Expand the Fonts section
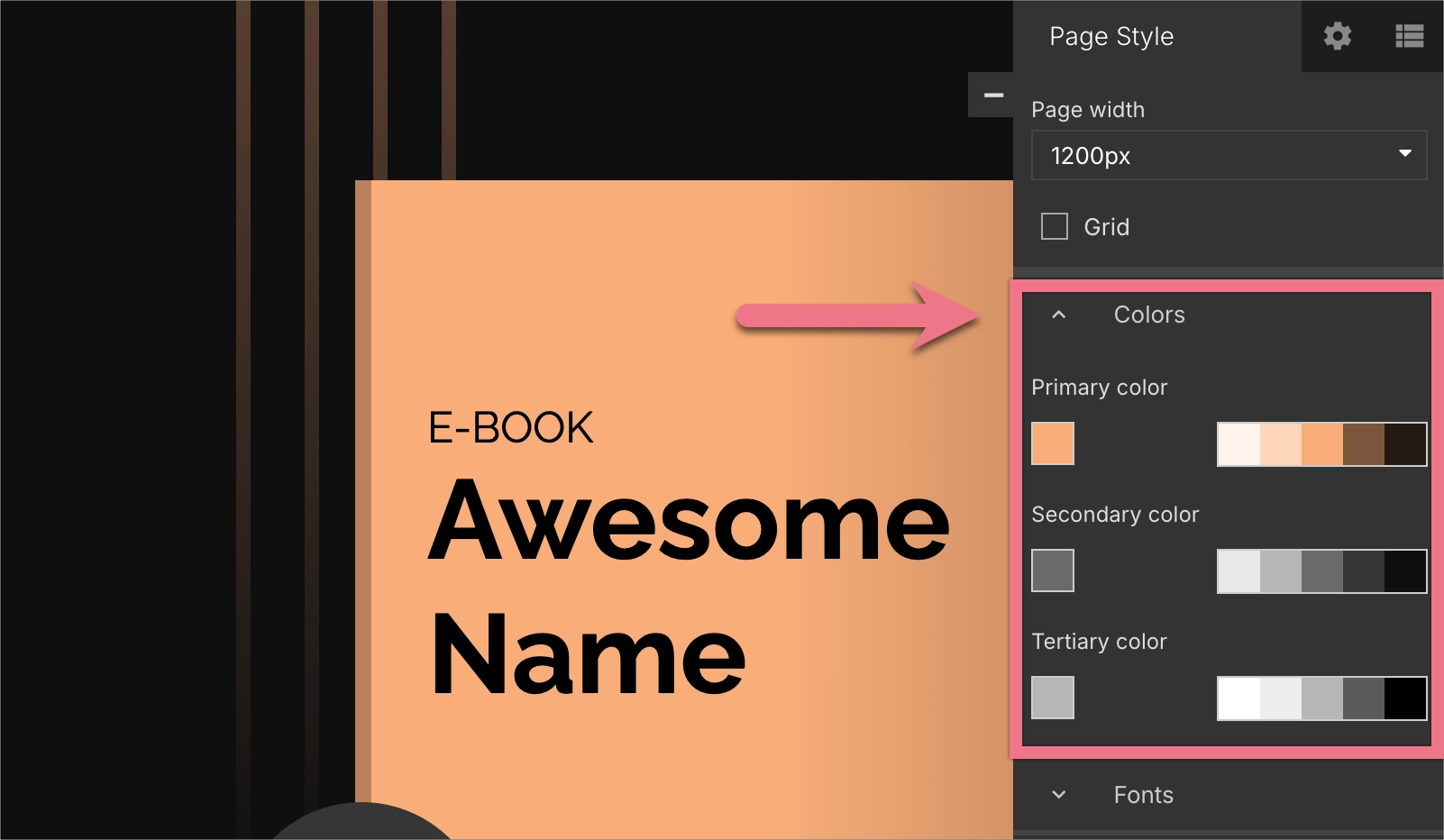 click(x=1059, y=795)
